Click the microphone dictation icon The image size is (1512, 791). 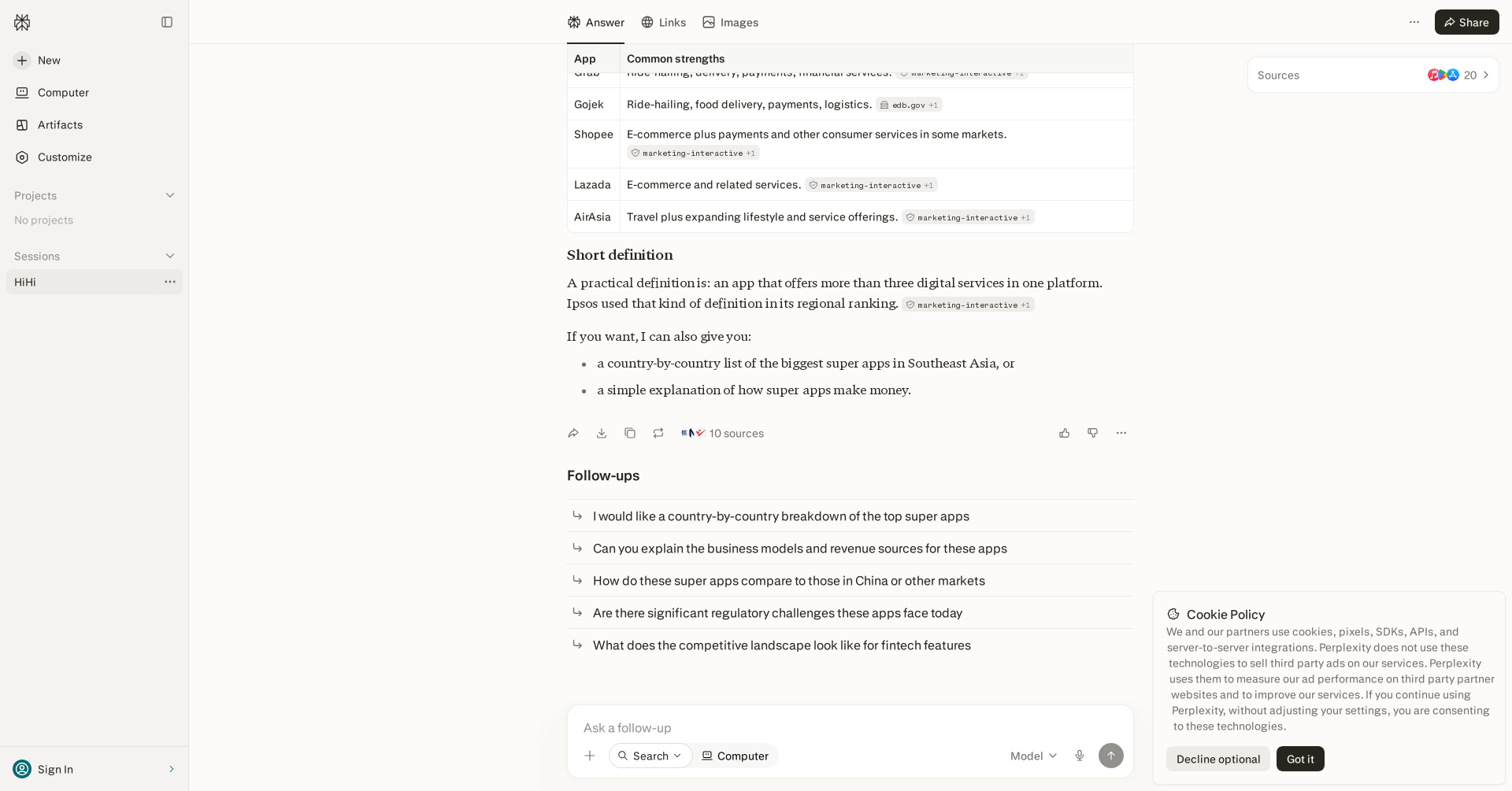click(1080, 756)
